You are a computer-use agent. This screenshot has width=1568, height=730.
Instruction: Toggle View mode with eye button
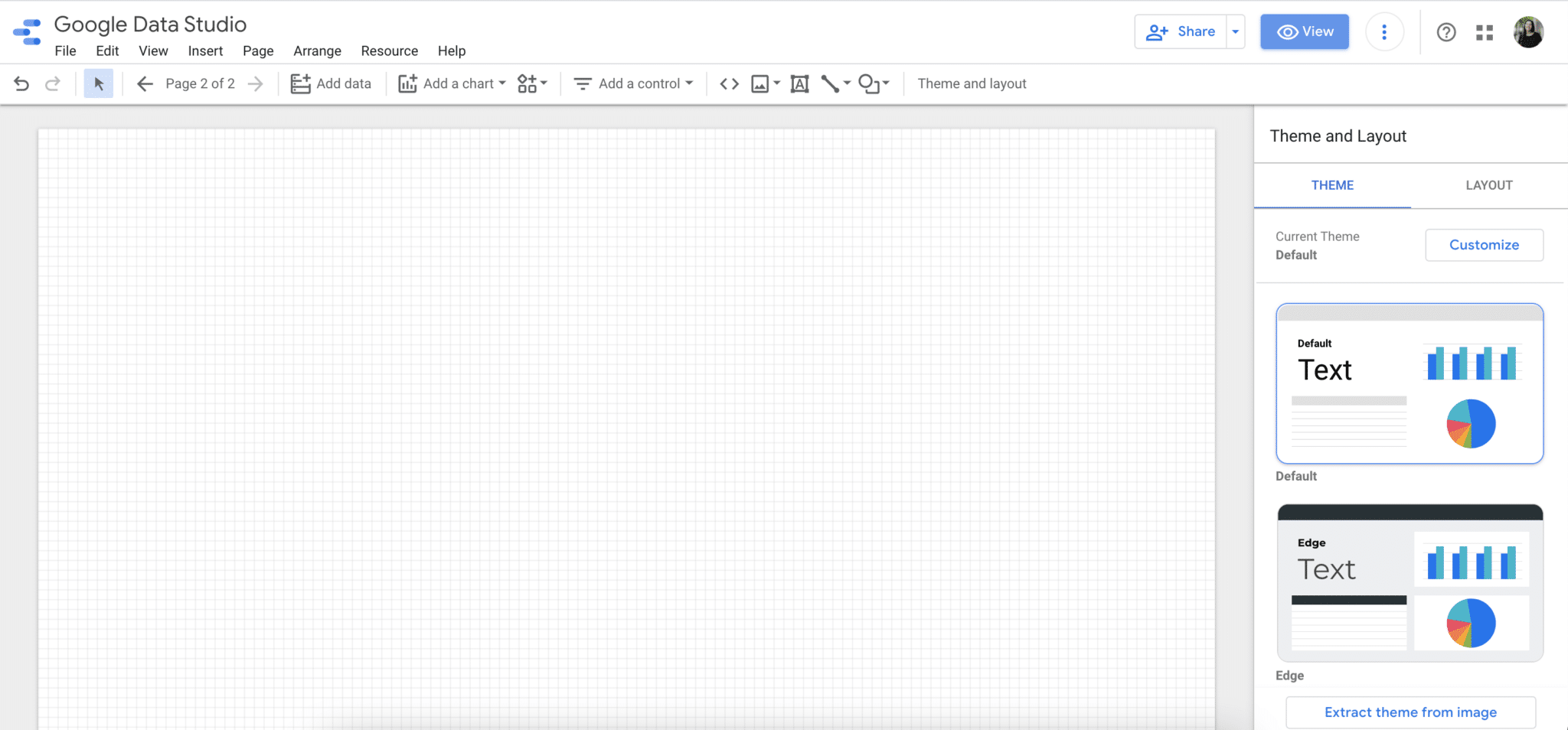coord(1304,32)
